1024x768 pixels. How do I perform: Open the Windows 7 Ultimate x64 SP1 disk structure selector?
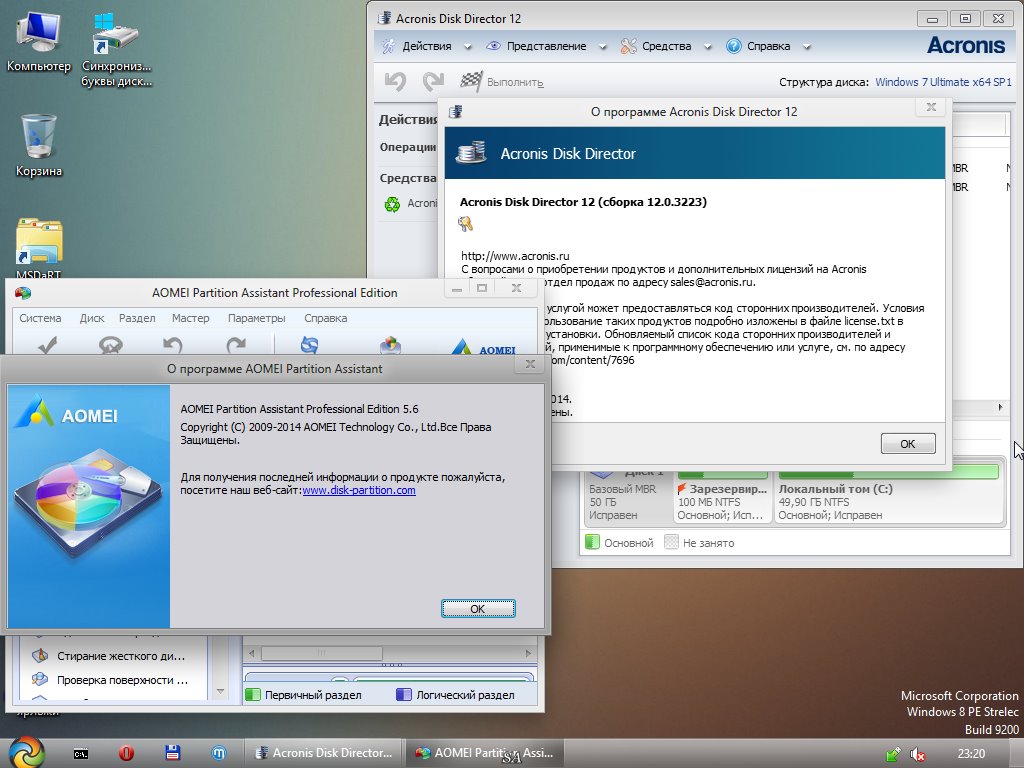point(943,82)
